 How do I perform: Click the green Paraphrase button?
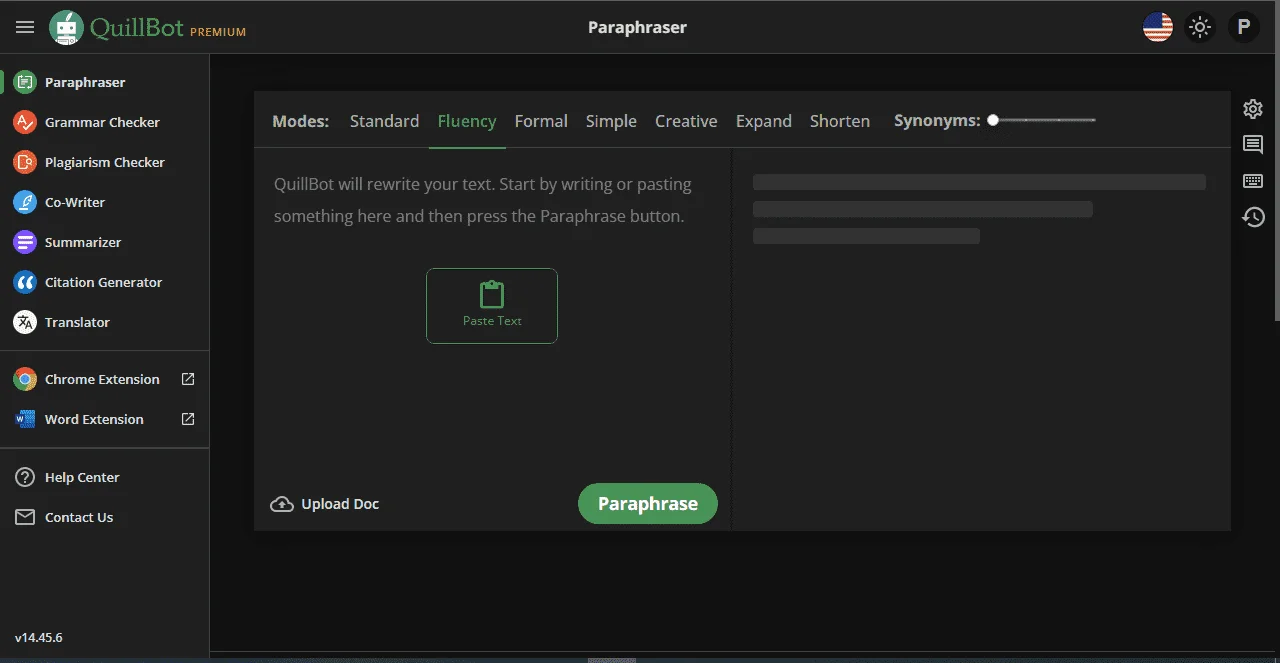pyautogui.click(x=648, y=504)
